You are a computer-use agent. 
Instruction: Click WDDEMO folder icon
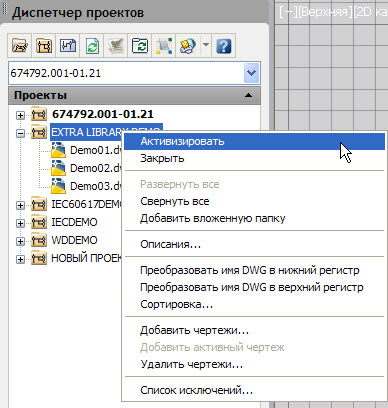[39, 240]
